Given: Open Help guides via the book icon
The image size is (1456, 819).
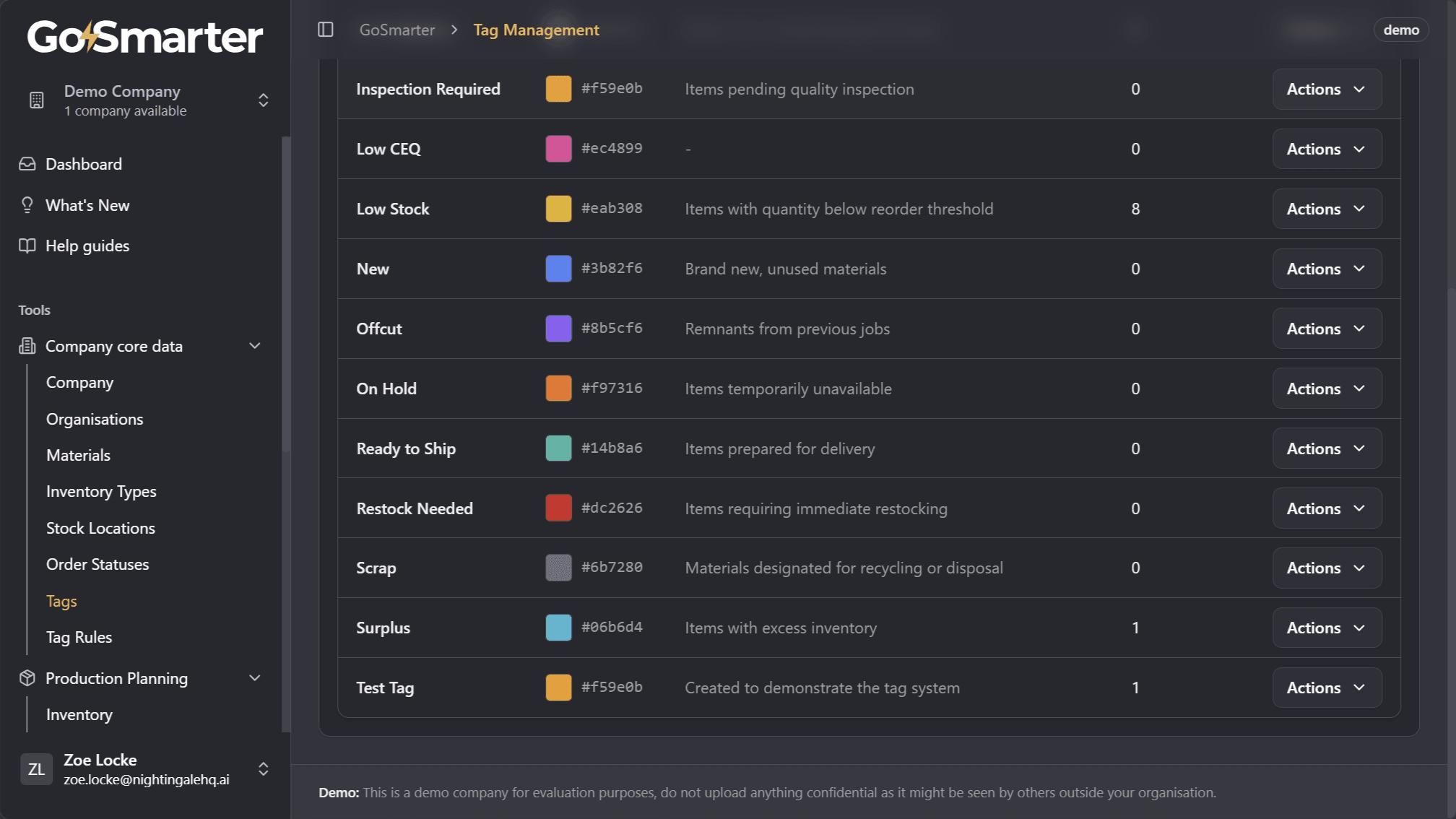Looking at the screenshot, I should point(26,246).
